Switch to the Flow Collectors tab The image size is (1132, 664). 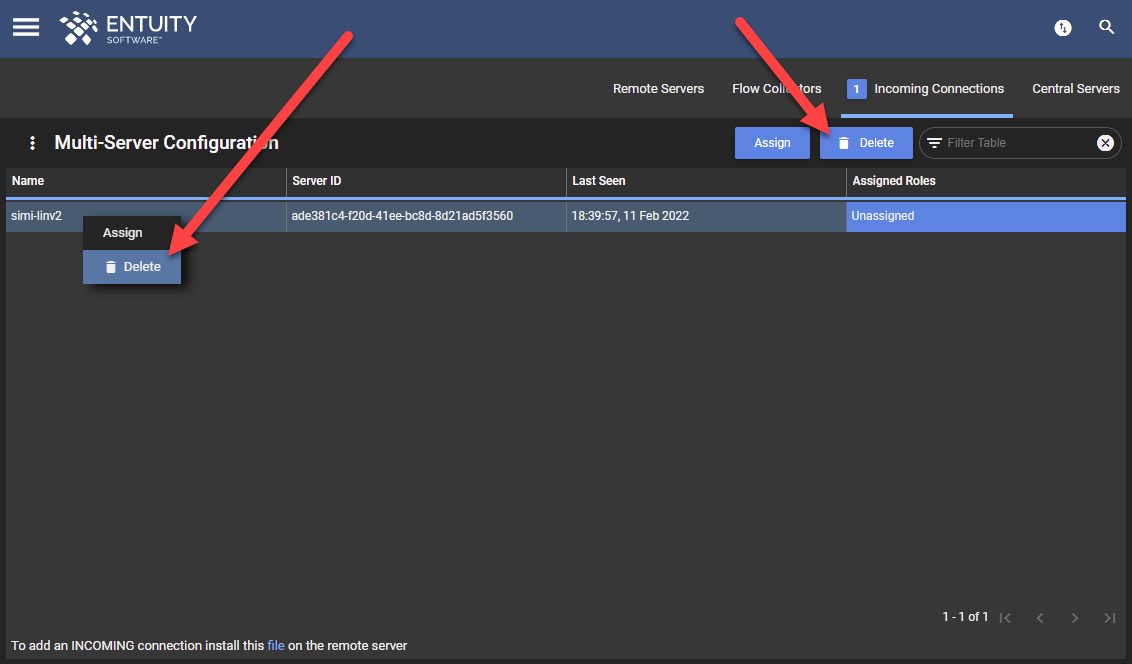(777, 89)
